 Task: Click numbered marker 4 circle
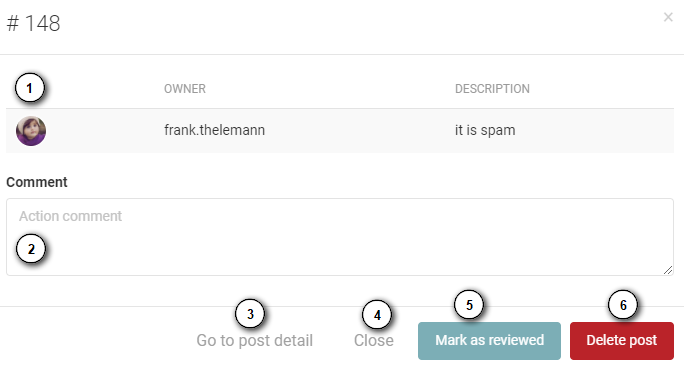(x=377, y=315)
